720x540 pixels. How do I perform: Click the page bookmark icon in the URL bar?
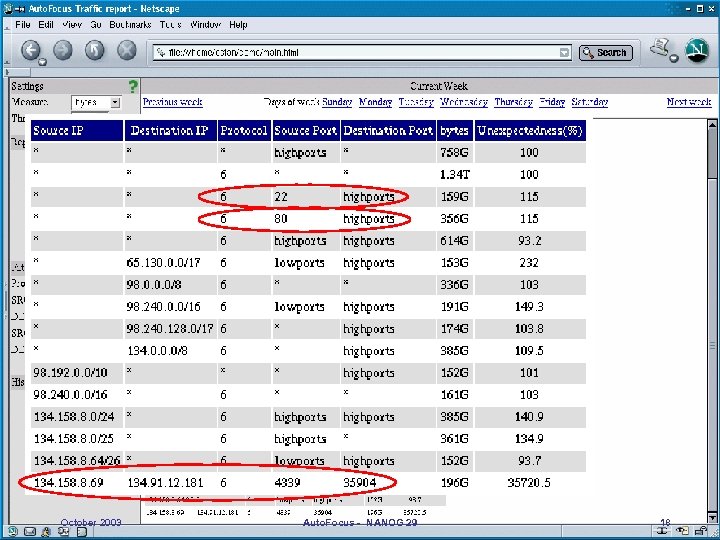[160, 53]
